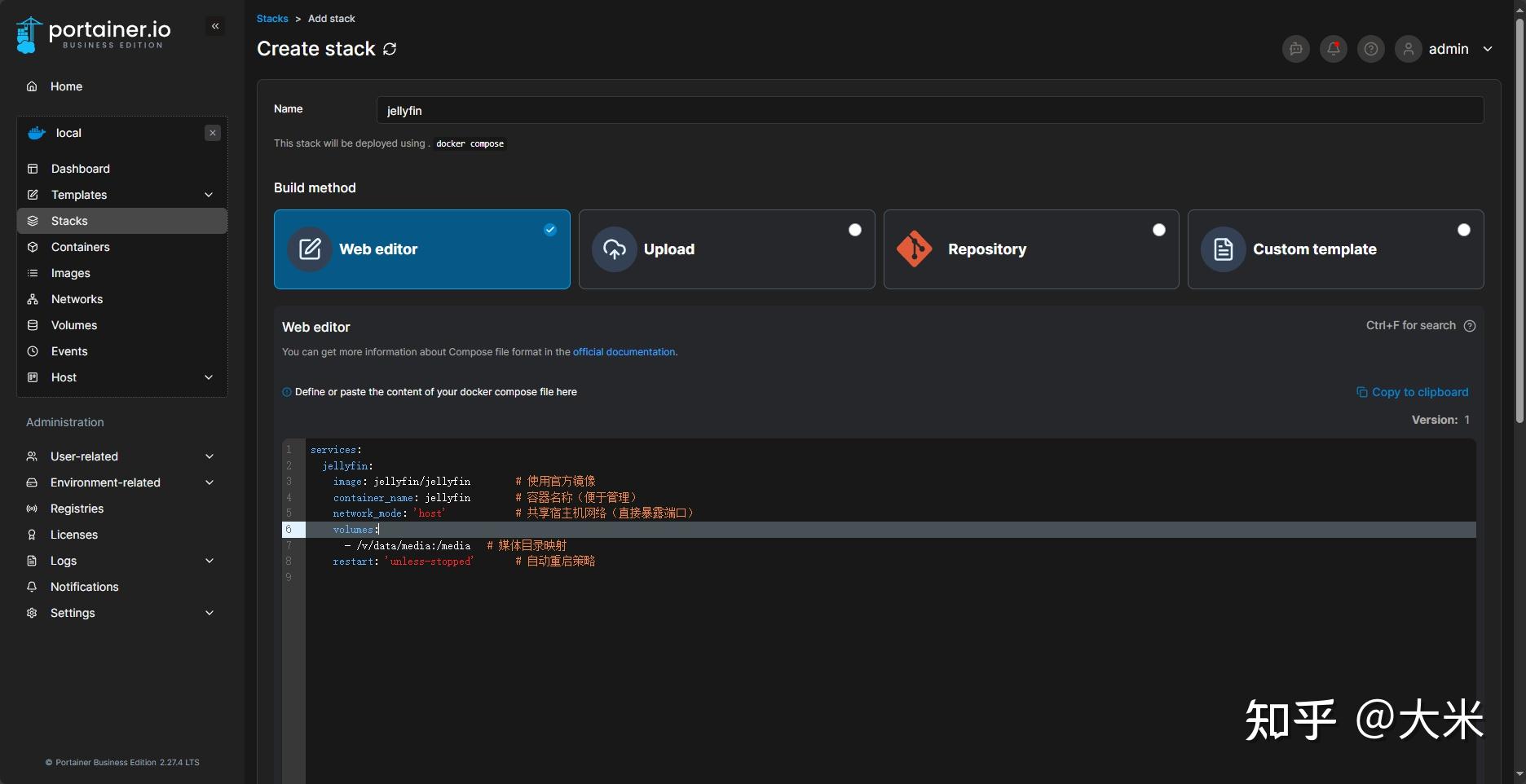1526x784 pixels.
Task: Open the feedback chat icon in header
Action: pos(1296,49)
